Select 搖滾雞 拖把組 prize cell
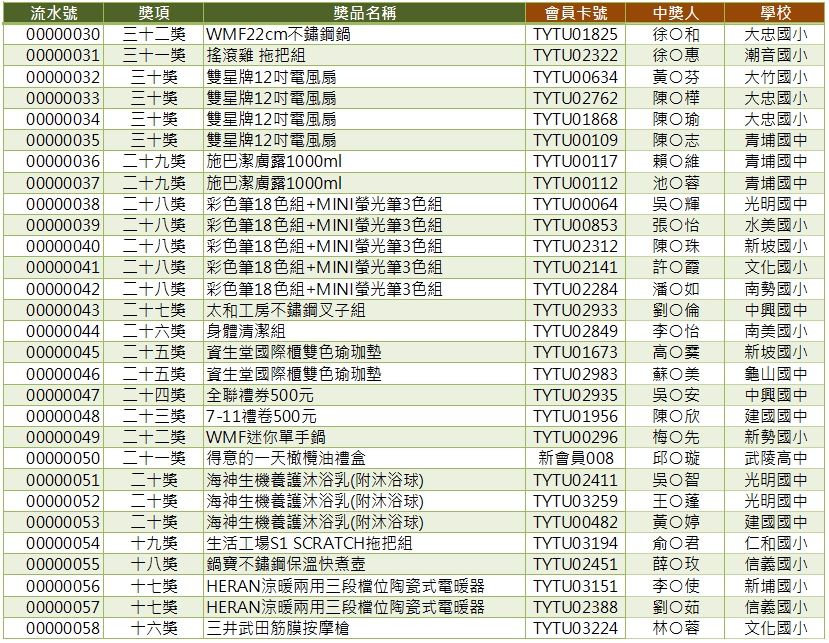The width and height of the screenshot is (829, 643). click(x=256, y=56)
